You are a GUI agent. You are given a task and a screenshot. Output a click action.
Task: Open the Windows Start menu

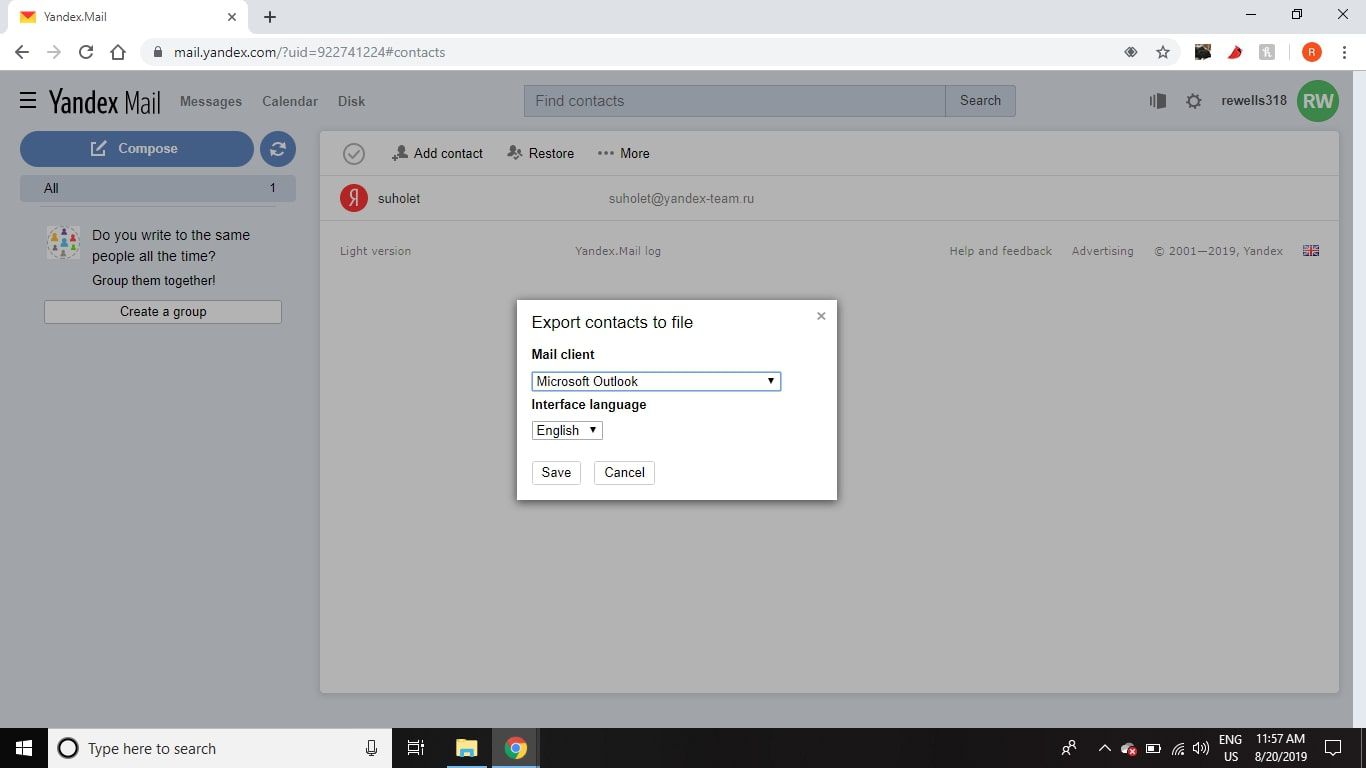24,748
